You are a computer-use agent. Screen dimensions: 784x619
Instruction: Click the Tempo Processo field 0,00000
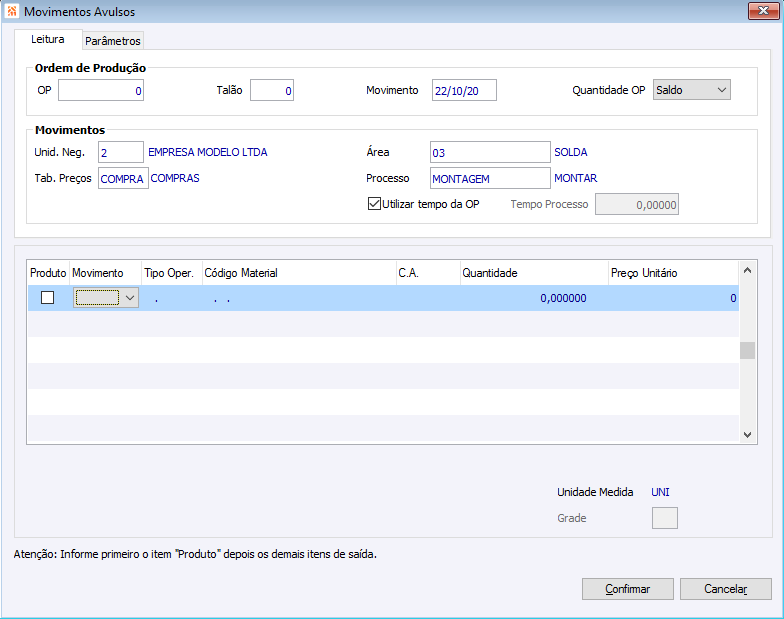click(637, 204)
